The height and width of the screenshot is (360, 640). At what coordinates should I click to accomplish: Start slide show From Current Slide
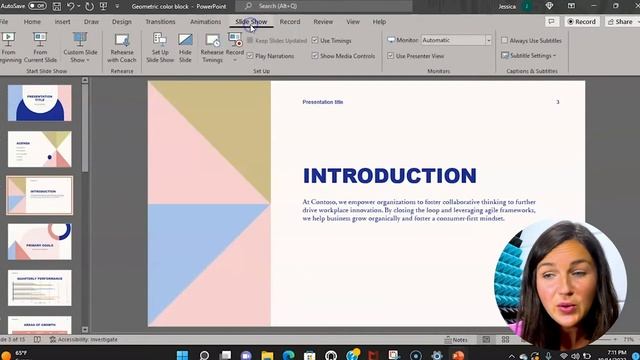pos(40,47)
